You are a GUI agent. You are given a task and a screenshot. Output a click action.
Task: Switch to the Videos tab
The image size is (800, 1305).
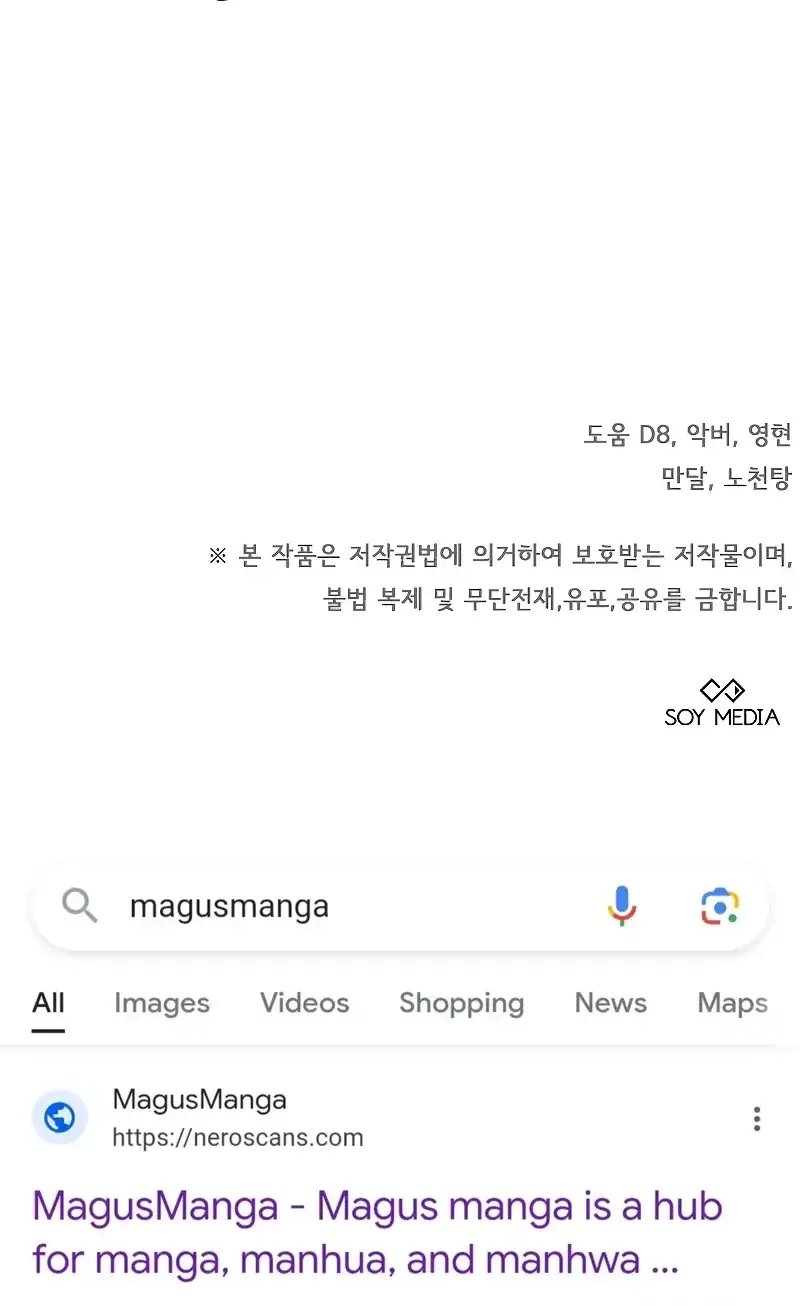305,1003
